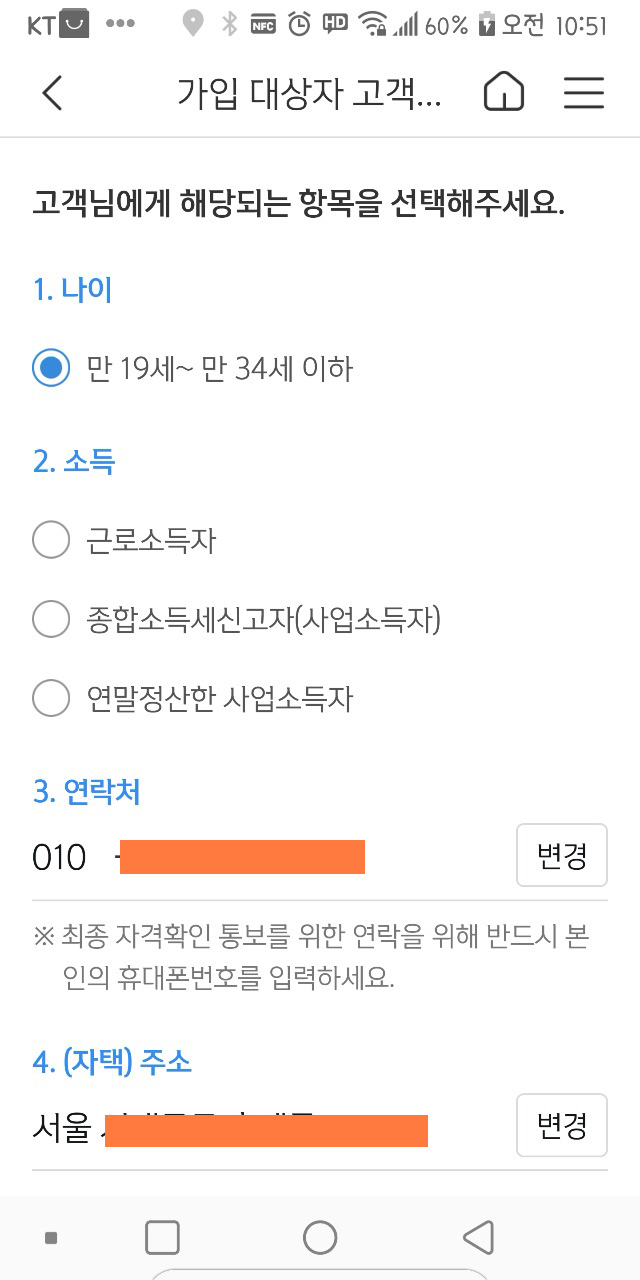Tap the back arrow in the header

(52, 93)
